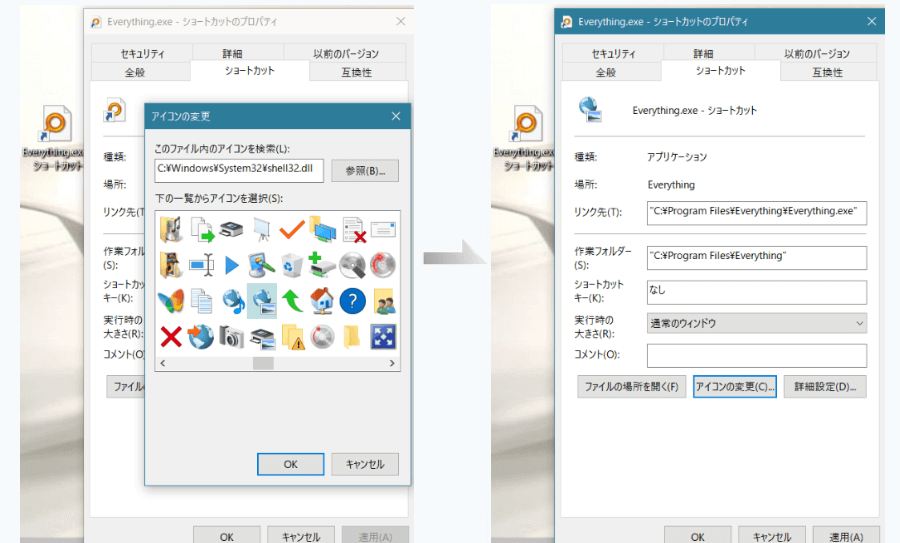Click アイコンの変更(C)... in right window
This screenshot has height=543, width=900.
click(735, 386)
